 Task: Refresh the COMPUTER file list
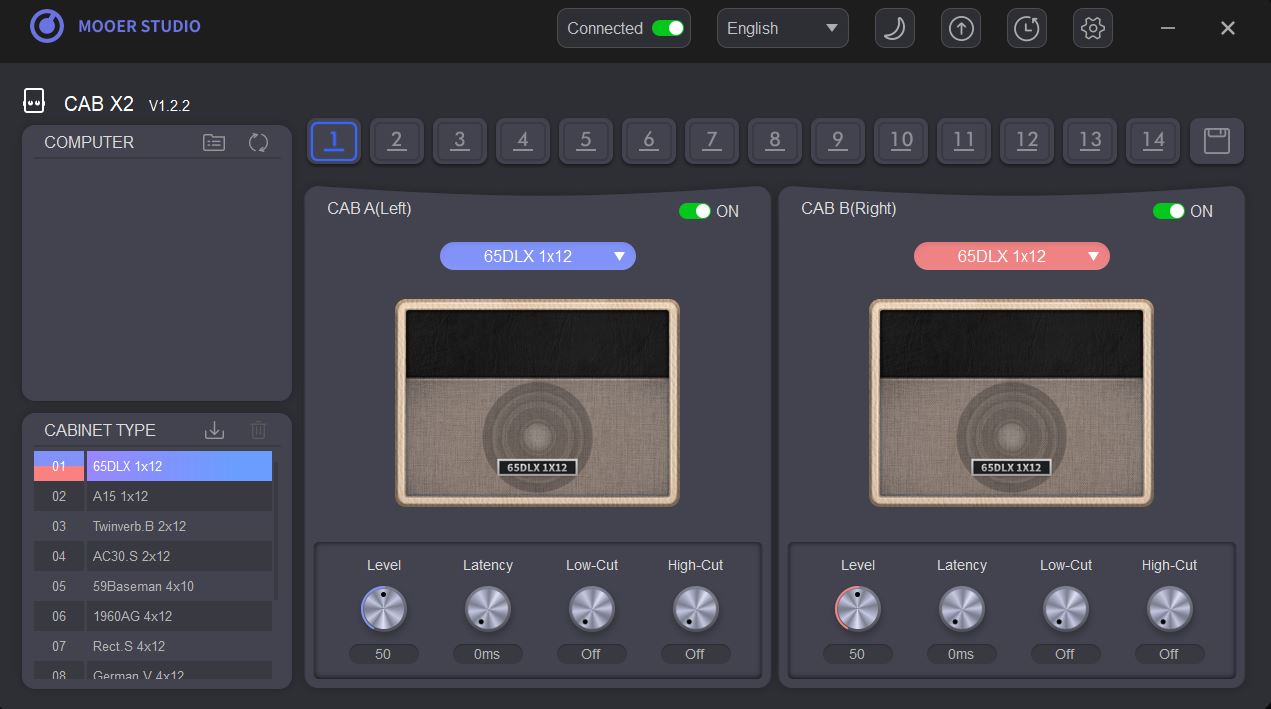(x=258, y=142)
